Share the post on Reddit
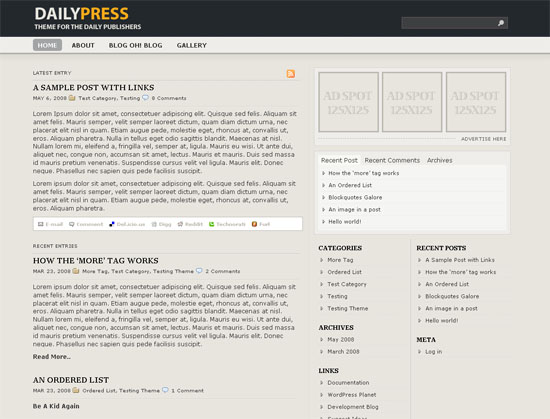The image size is (550, 419). (x=190, y=224)
